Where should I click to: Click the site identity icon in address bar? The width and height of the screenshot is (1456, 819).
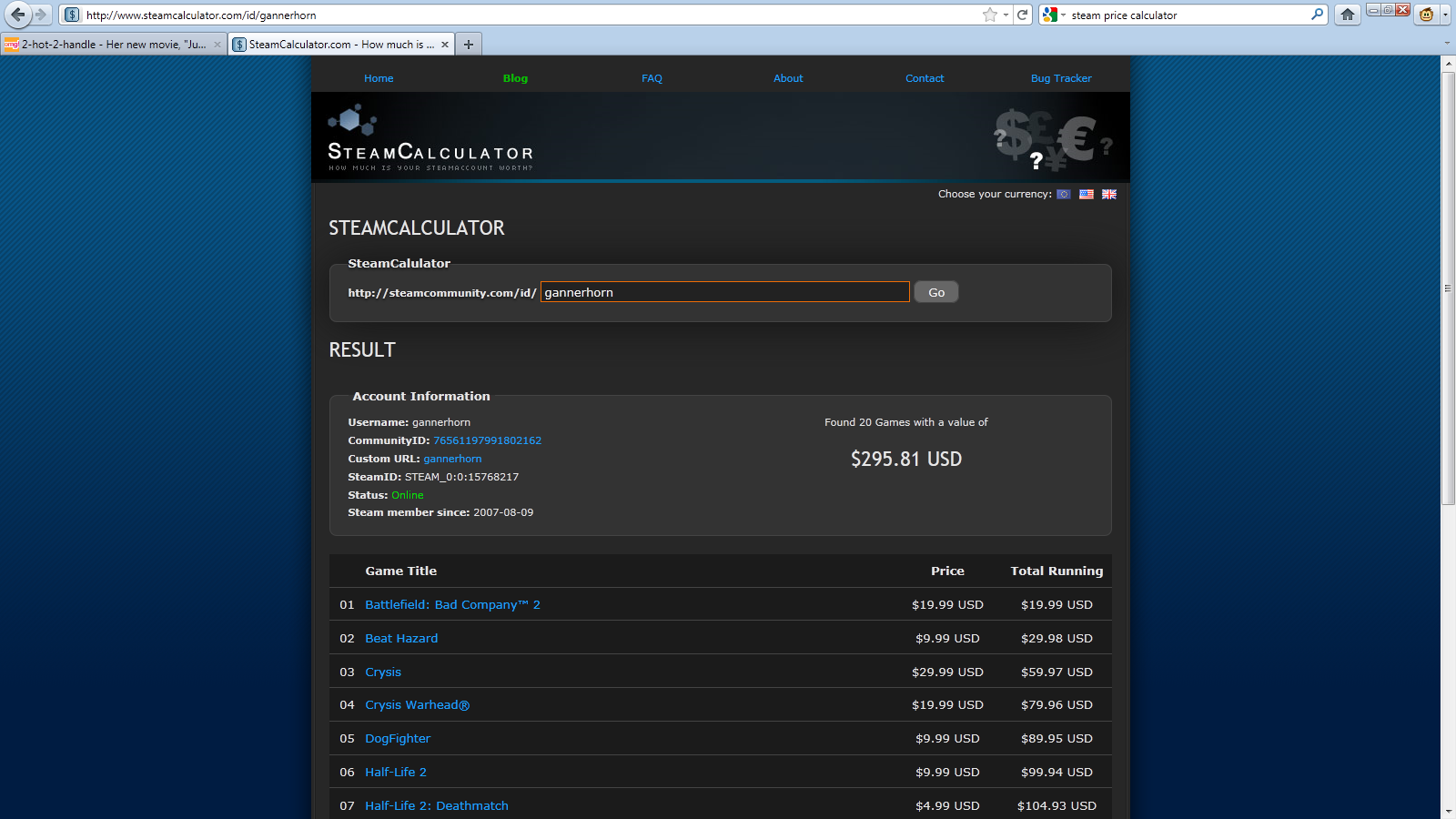pos(72,15)
